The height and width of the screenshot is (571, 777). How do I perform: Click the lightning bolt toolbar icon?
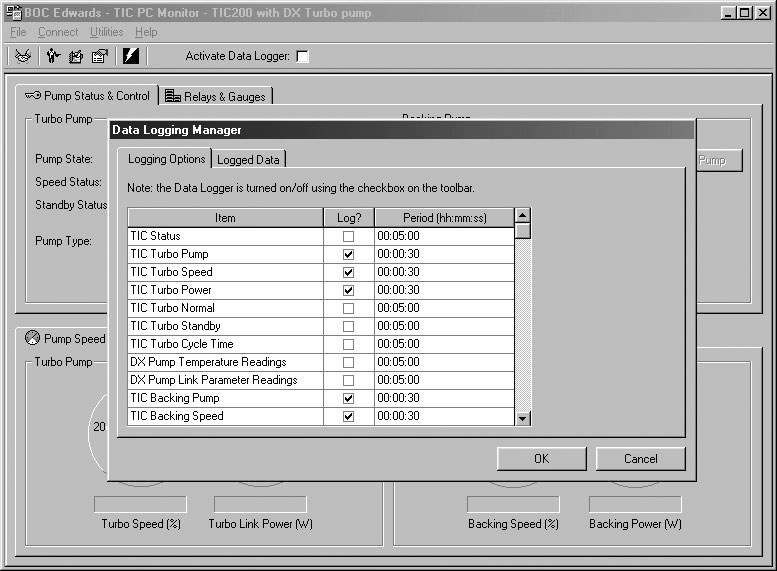(x=131, y=56)
